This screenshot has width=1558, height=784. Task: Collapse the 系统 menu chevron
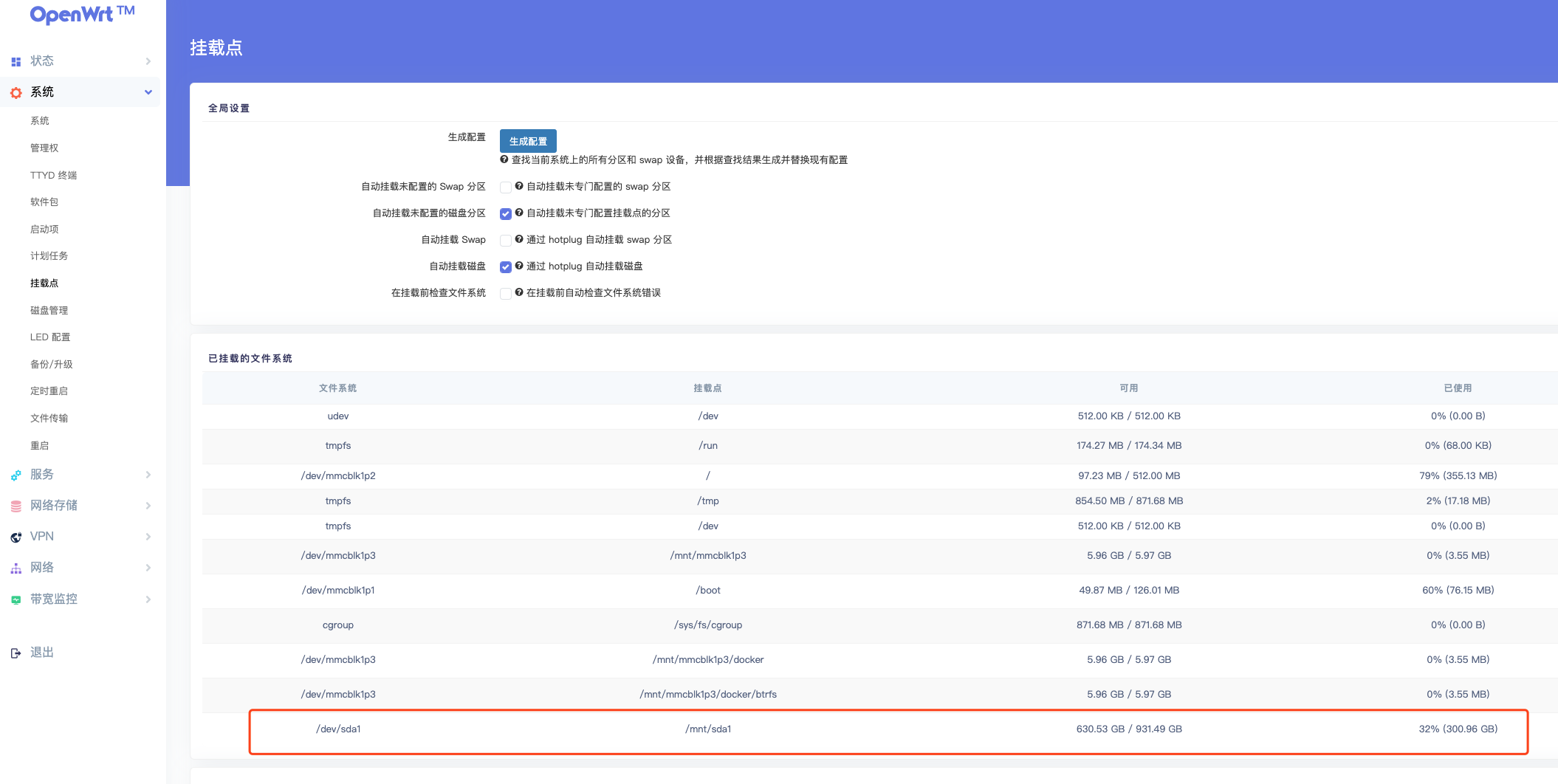point(148,92)
